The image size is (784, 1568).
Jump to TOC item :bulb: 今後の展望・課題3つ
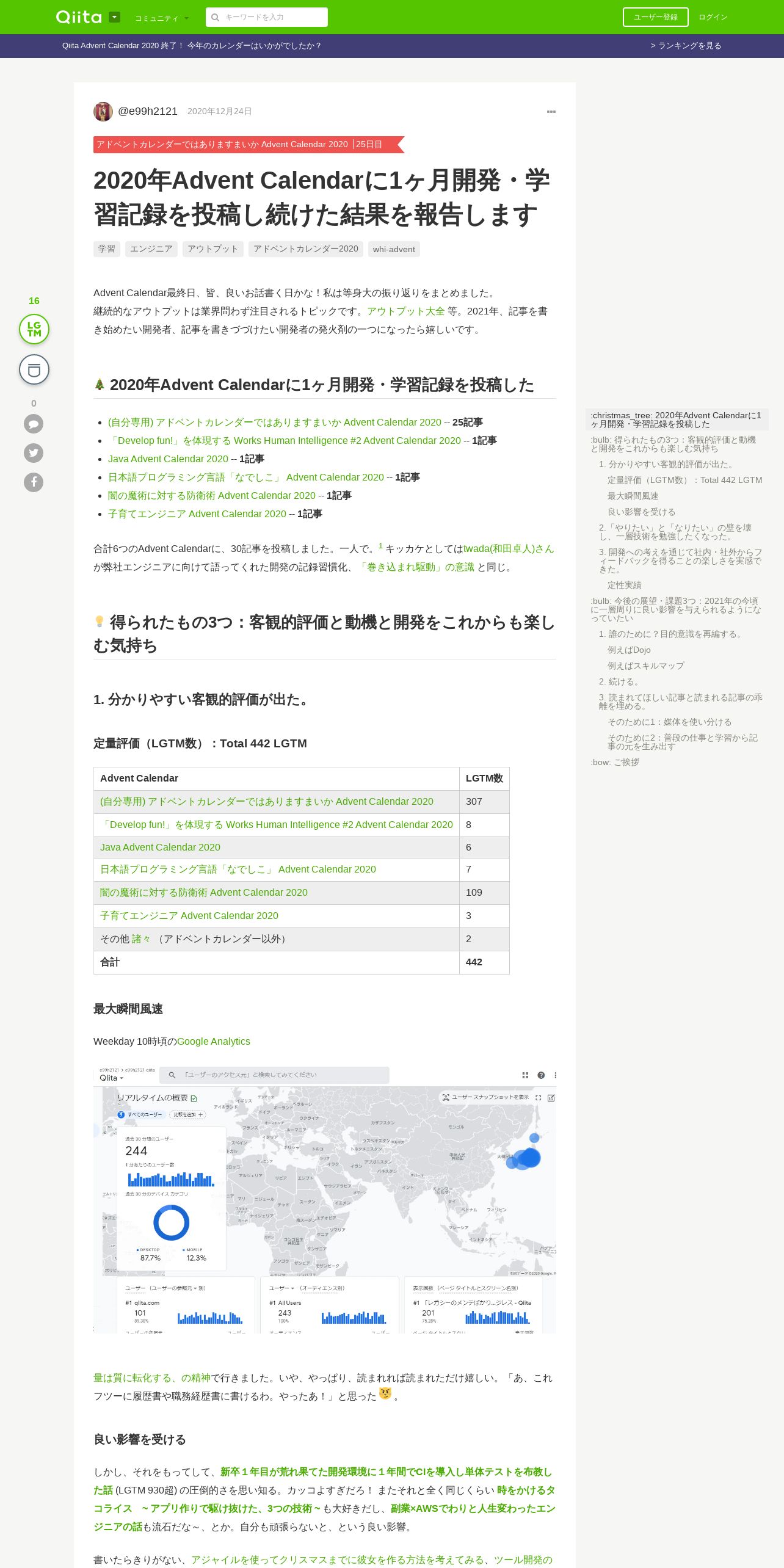click(x=676, y=610)
